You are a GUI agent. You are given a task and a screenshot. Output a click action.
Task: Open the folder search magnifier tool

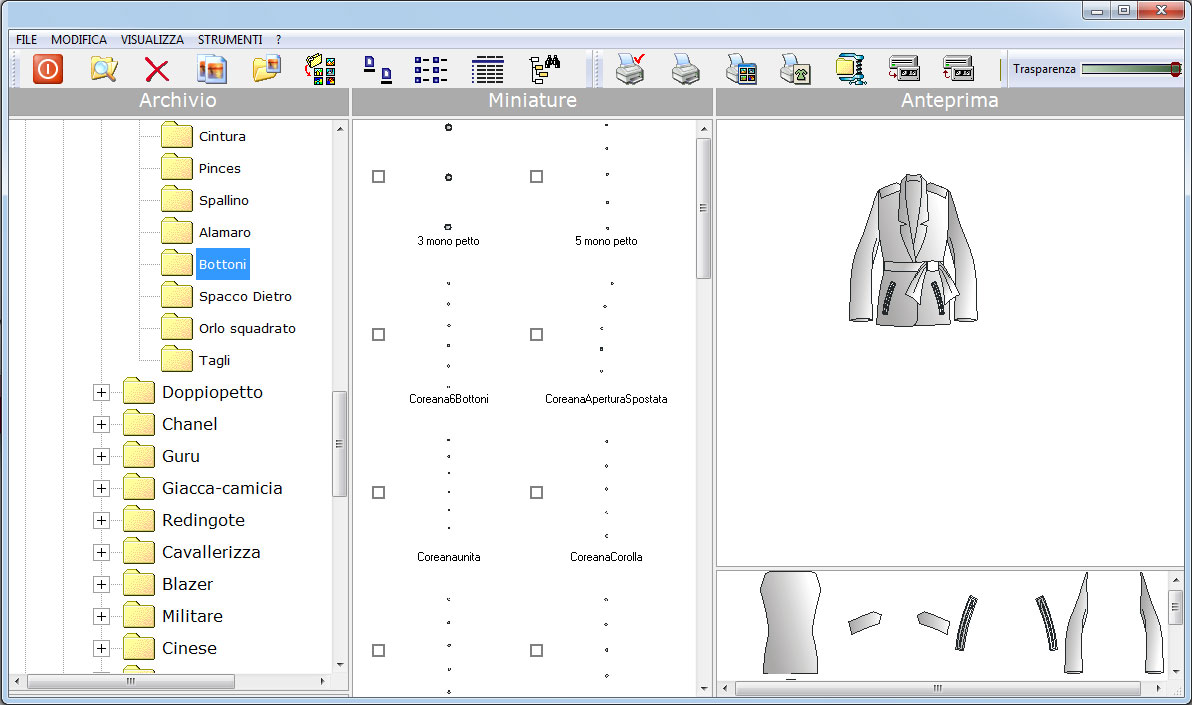click(103, 69)
